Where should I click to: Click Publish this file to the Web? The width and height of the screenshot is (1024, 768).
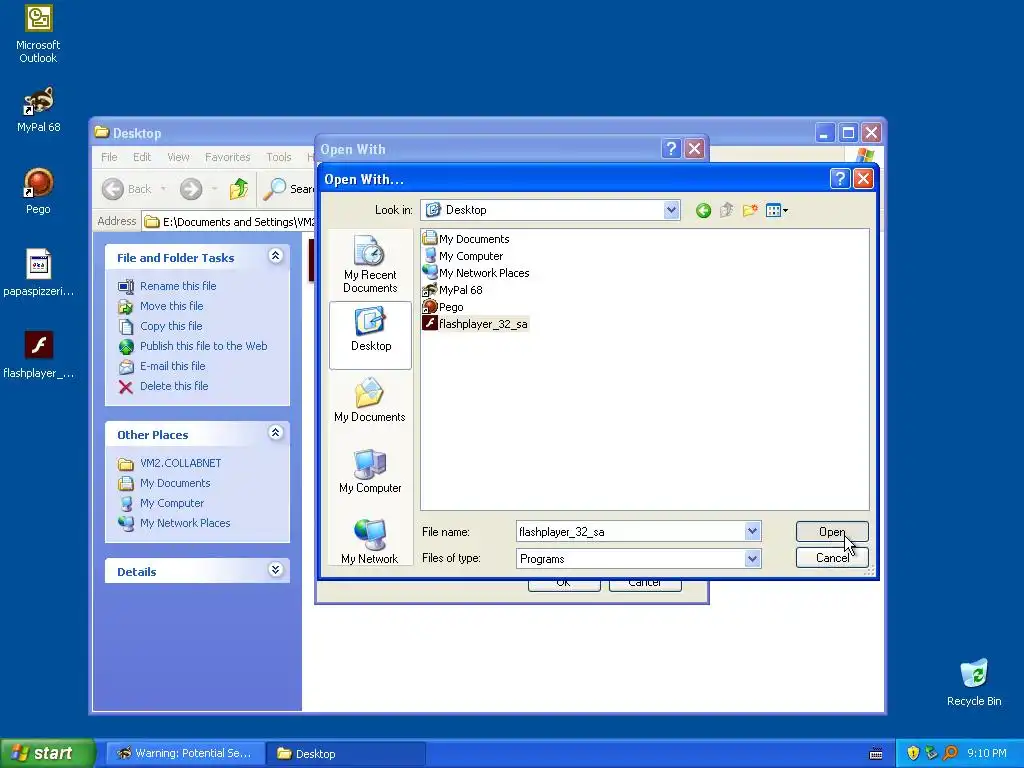203,346
